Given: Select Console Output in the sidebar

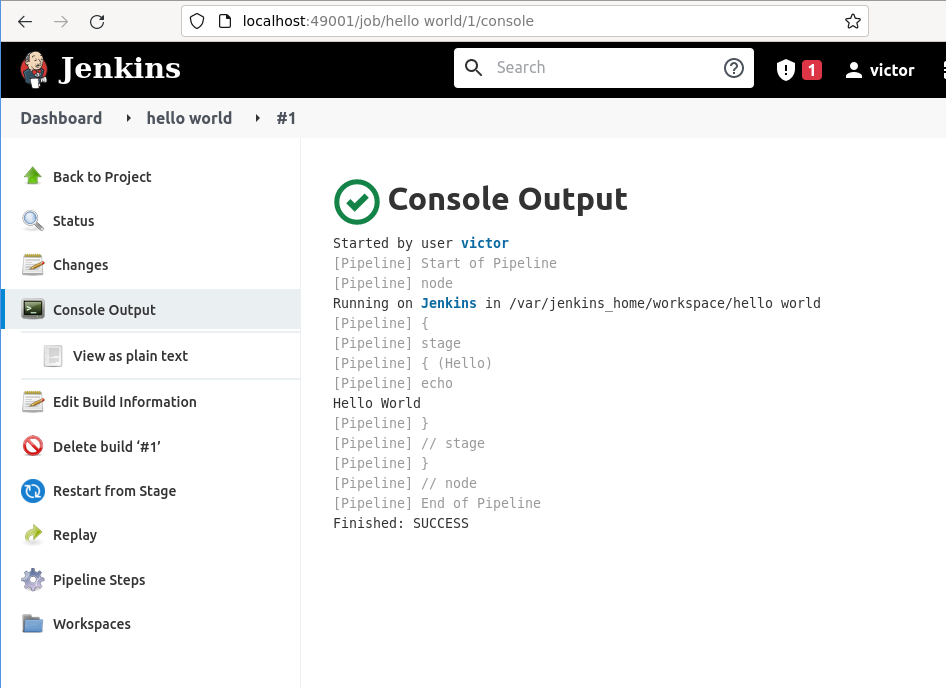Looking at the screenshot, I should tap(104, 310).
